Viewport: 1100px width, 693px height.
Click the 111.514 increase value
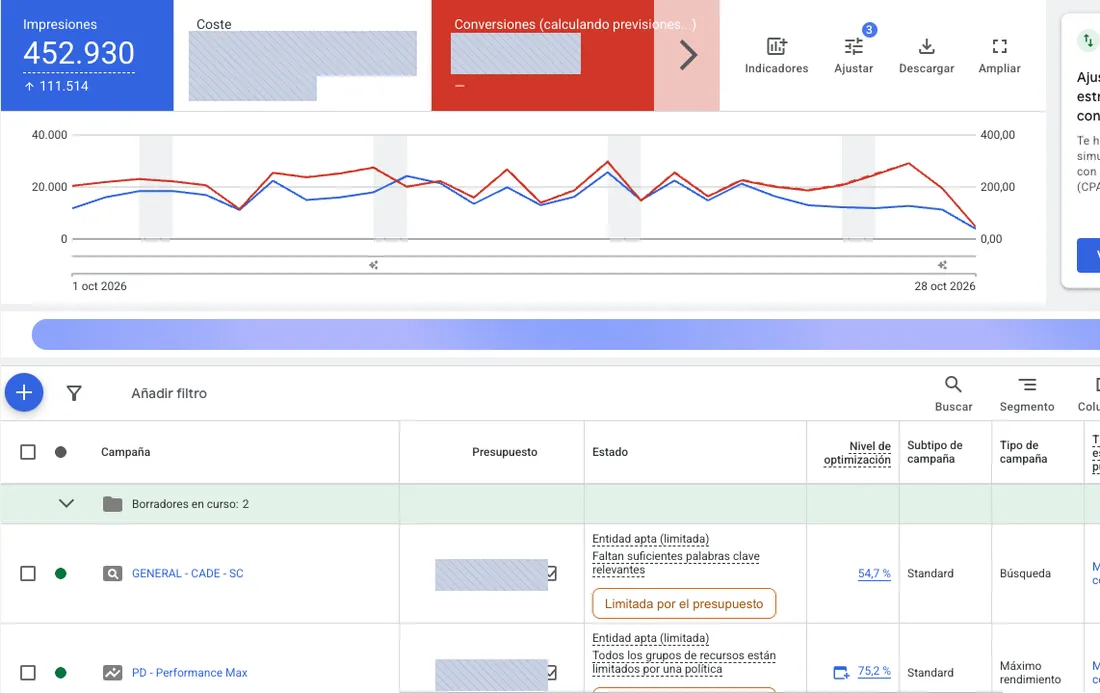56,86
